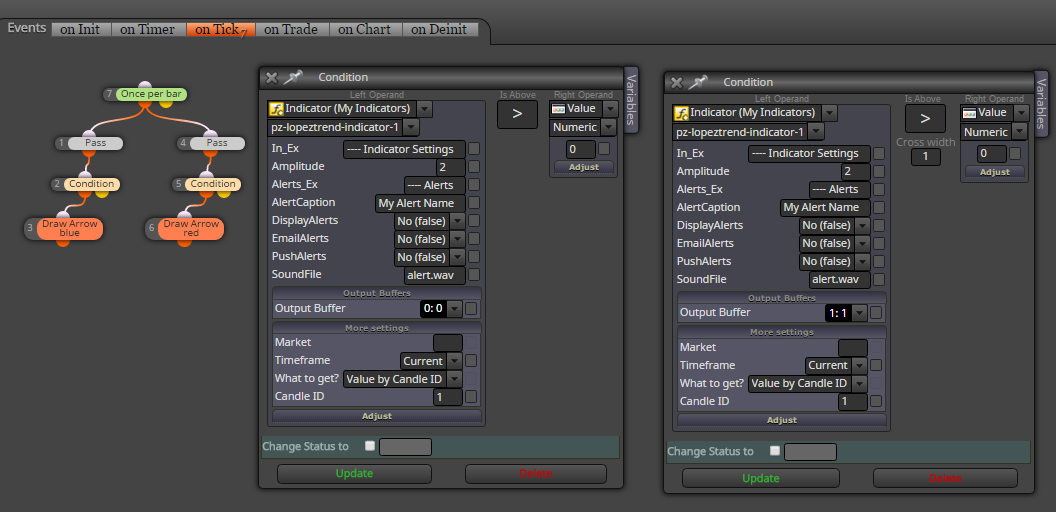Click Update button in left Condition panel
The height and width of the screenshot is (512, 1056).
tap(354, 474)
